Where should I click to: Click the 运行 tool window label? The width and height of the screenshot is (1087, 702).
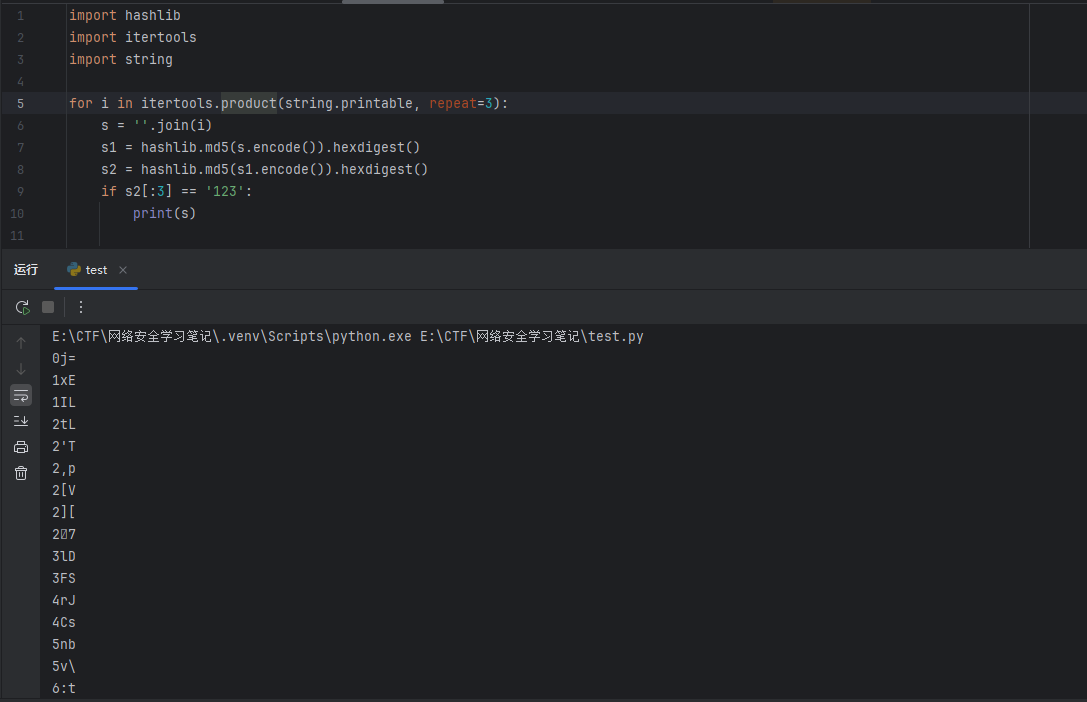point(26,270)
